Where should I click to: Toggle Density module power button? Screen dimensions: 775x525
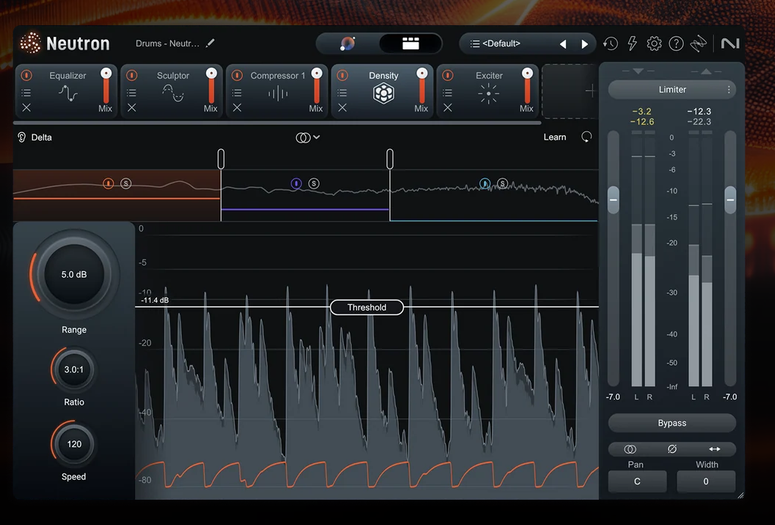click(342, 75)
